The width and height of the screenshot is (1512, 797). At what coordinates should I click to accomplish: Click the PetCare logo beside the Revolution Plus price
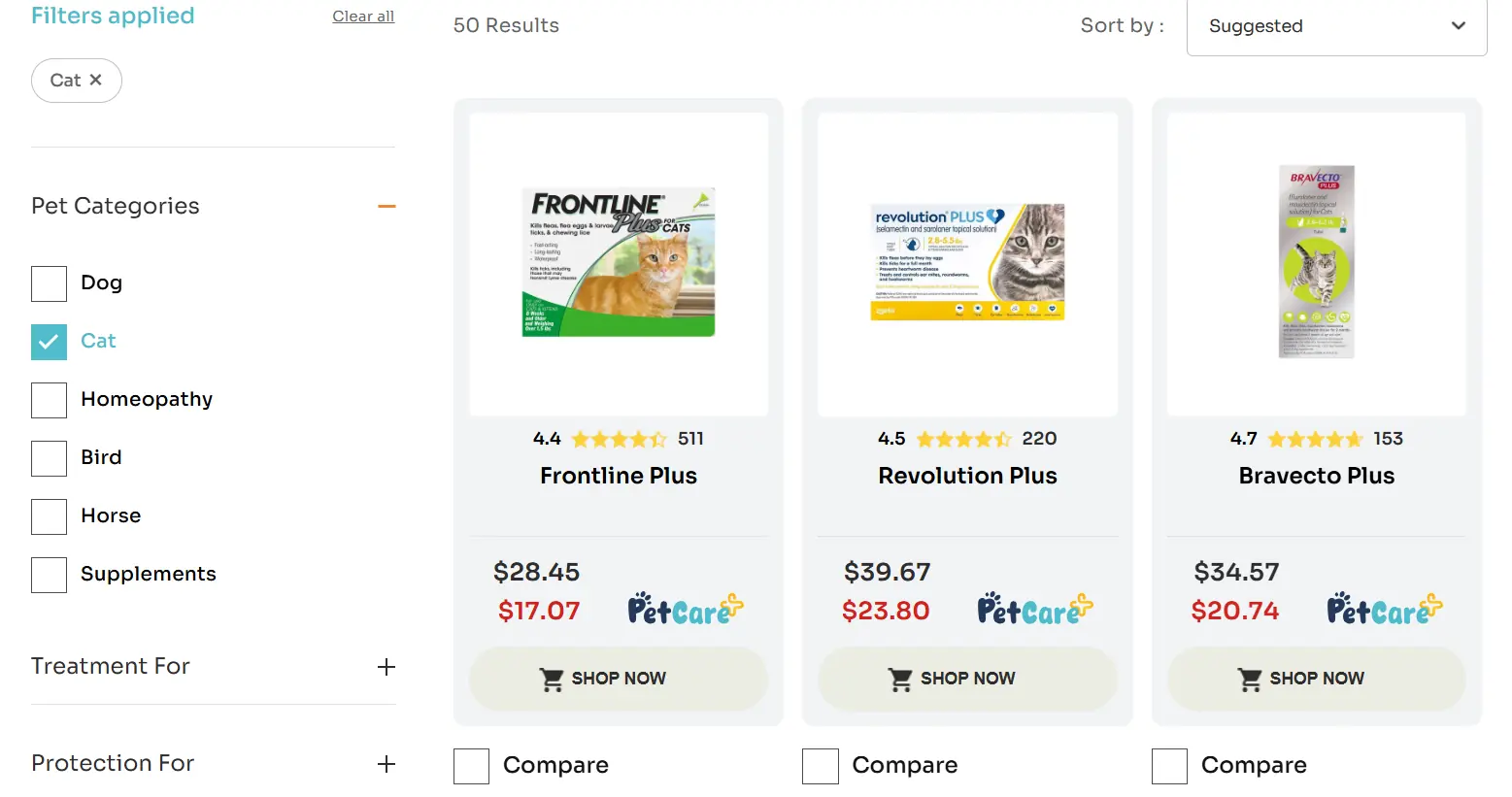(1034, 608)
